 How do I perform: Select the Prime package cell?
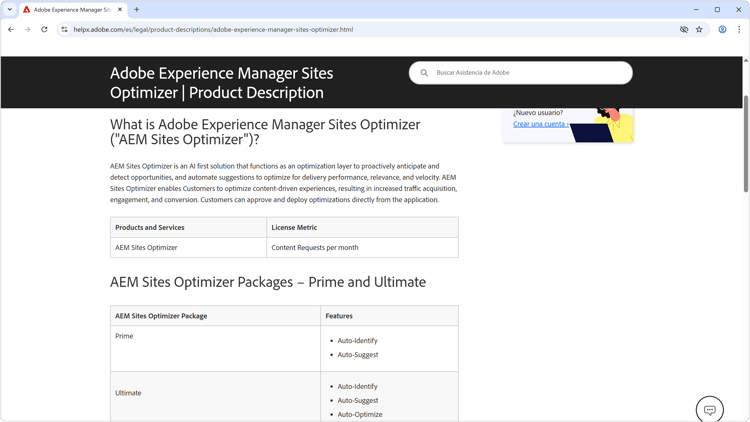(215, 349)
